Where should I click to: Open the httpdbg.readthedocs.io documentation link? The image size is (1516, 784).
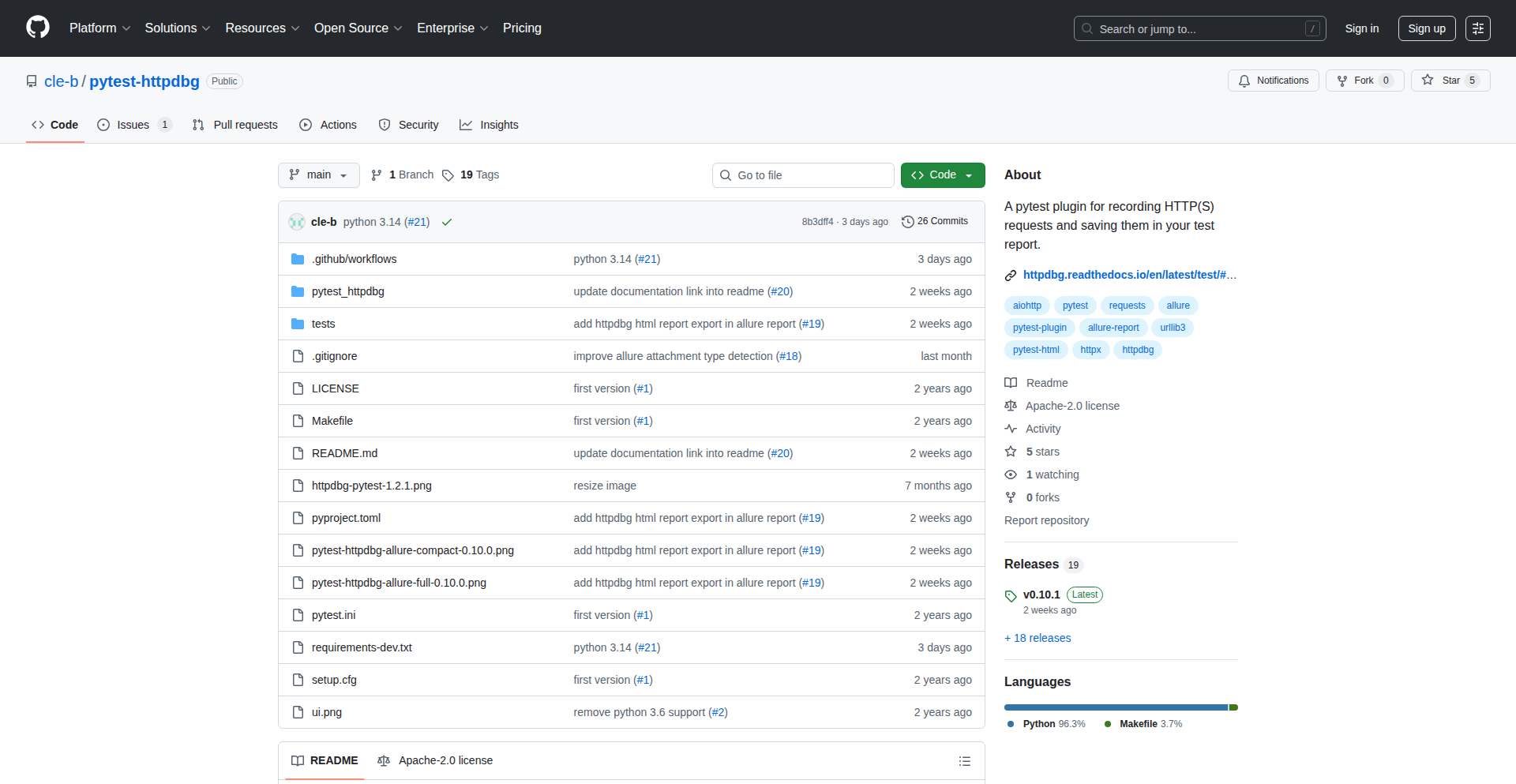1128,275
